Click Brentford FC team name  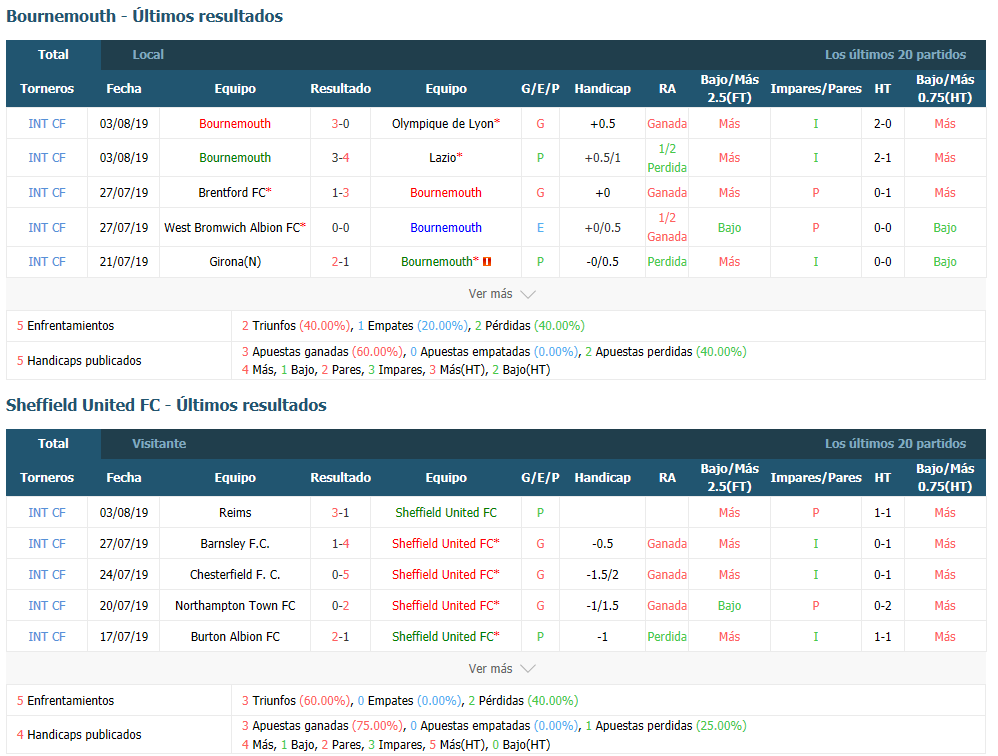[x=232, y=192]
